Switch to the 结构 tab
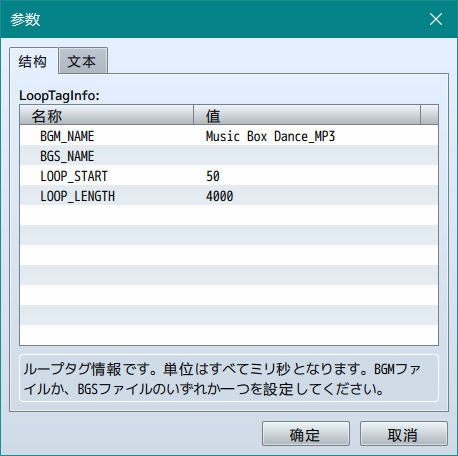 click(34, 61)
